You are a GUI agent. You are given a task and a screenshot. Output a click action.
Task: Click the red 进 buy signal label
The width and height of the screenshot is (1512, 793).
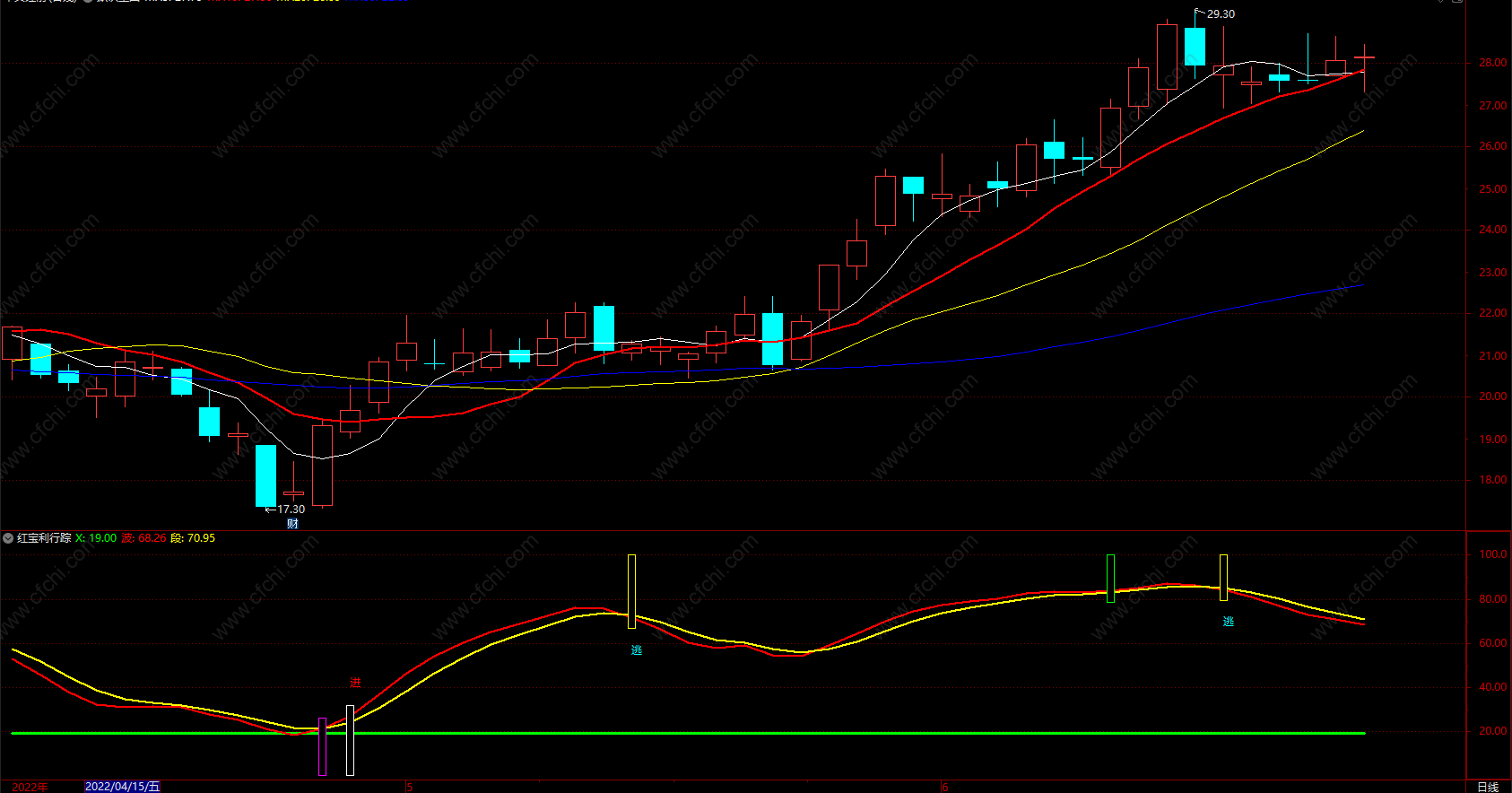click(x=355, y=683)
